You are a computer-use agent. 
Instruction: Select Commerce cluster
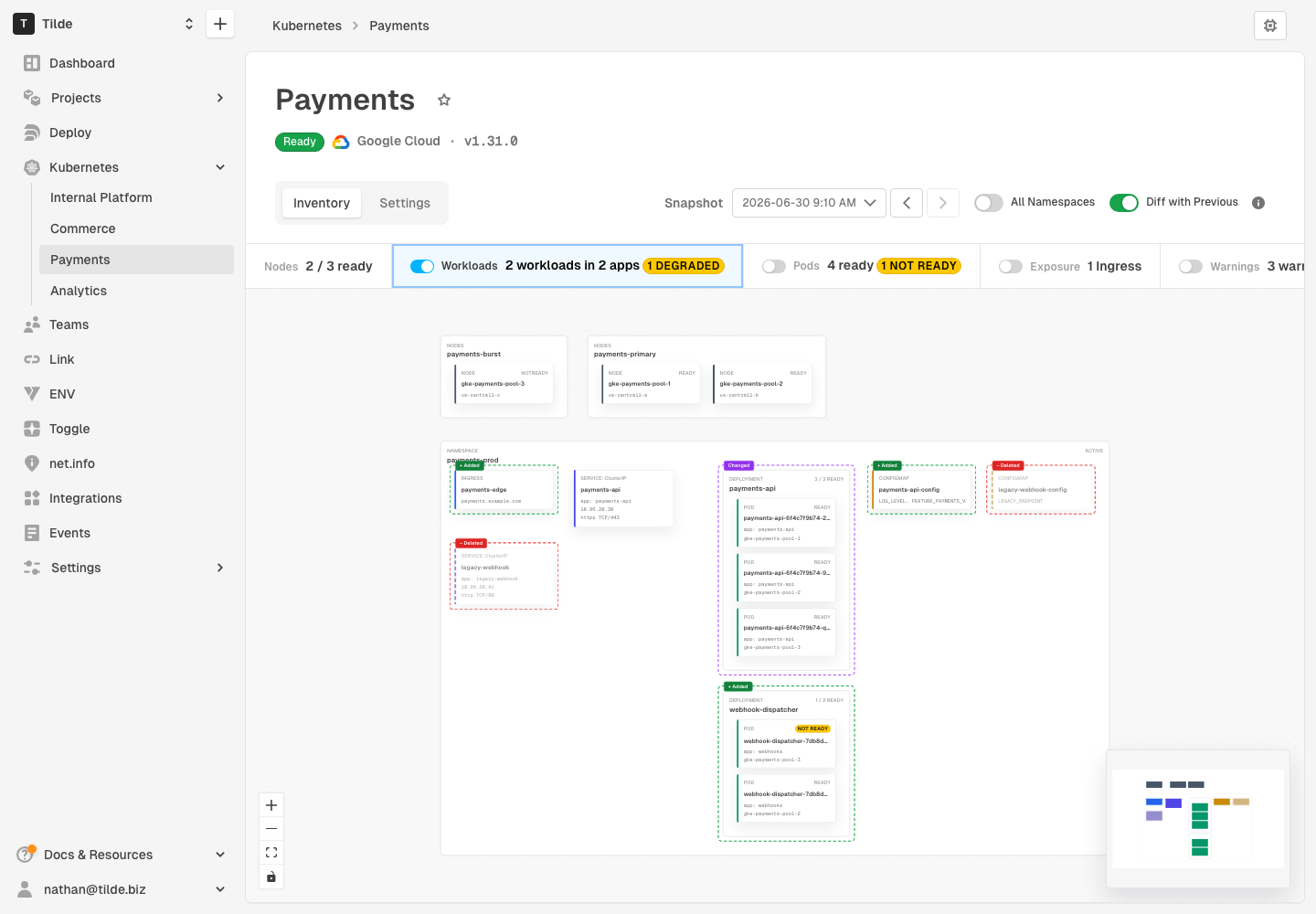[136, 228]
